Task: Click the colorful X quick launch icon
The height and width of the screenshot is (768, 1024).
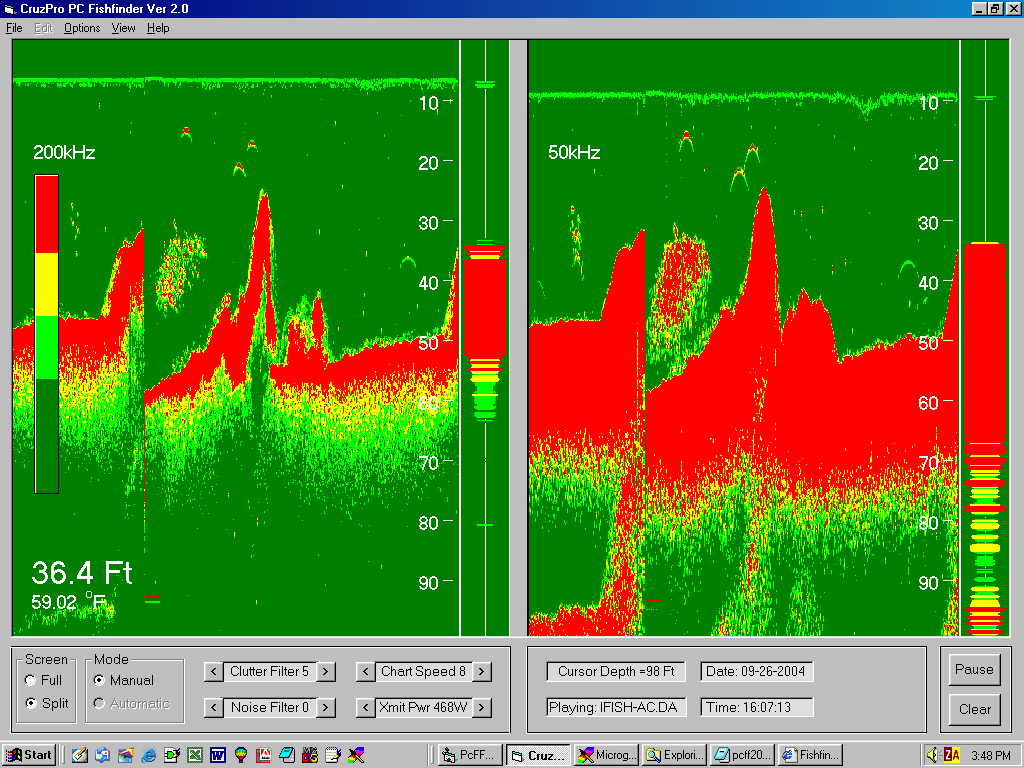Action: click(356, 756)
